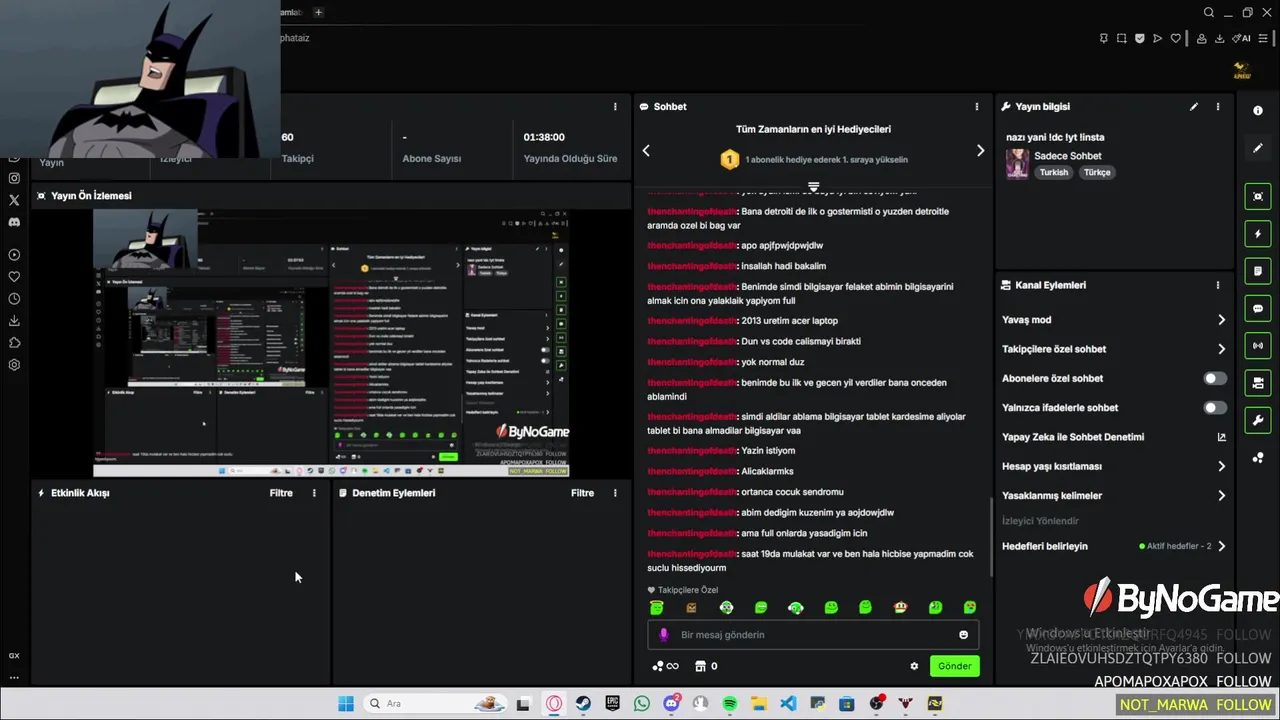Expand Hesap yaşı kısıtlaması options

tap(1221, 466)
